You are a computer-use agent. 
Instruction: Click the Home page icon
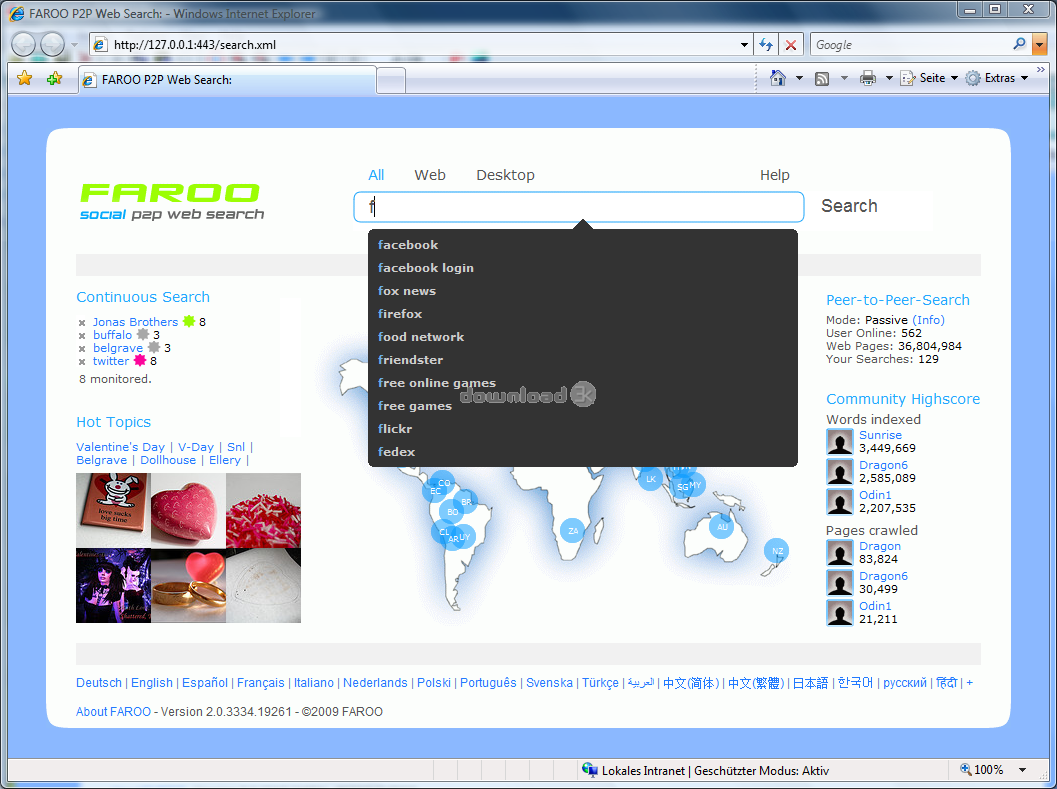[x=777, y=78]
